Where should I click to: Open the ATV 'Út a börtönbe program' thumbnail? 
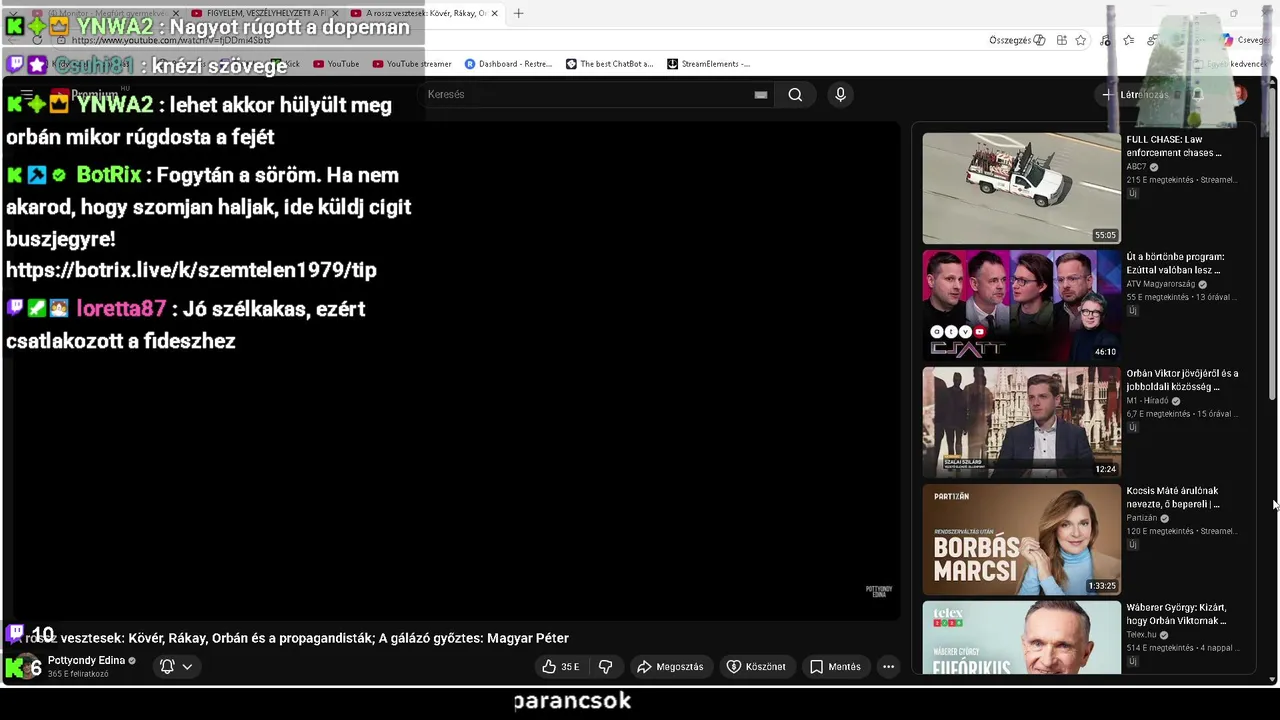click(x=1021, y=305)
